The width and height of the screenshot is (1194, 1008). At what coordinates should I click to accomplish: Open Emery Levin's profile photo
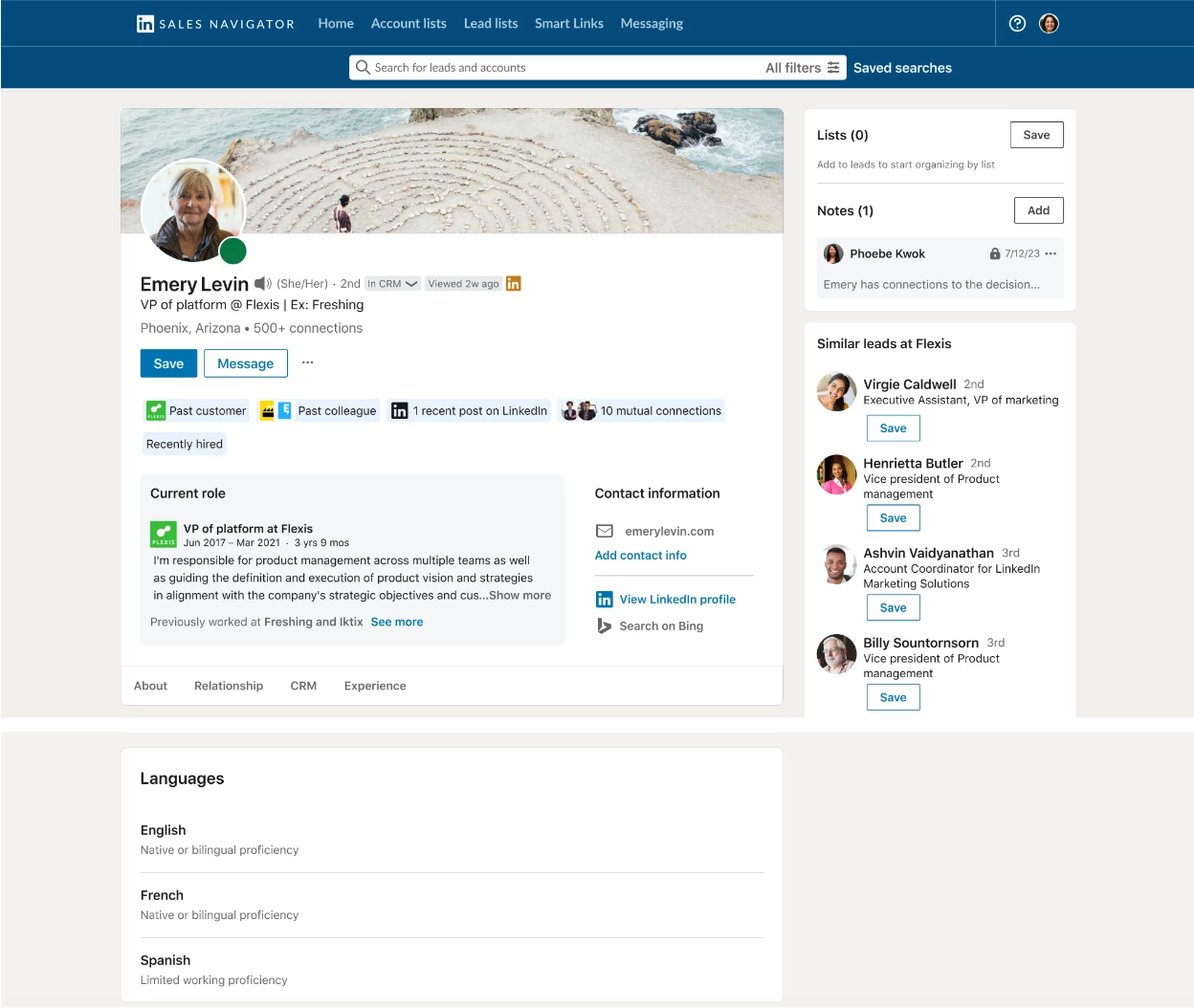point(193,210)
